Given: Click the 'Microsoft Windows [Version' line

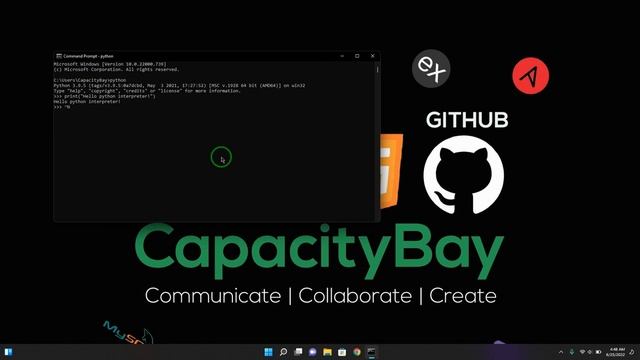Looking at the screenshot, I should point(110,64).
